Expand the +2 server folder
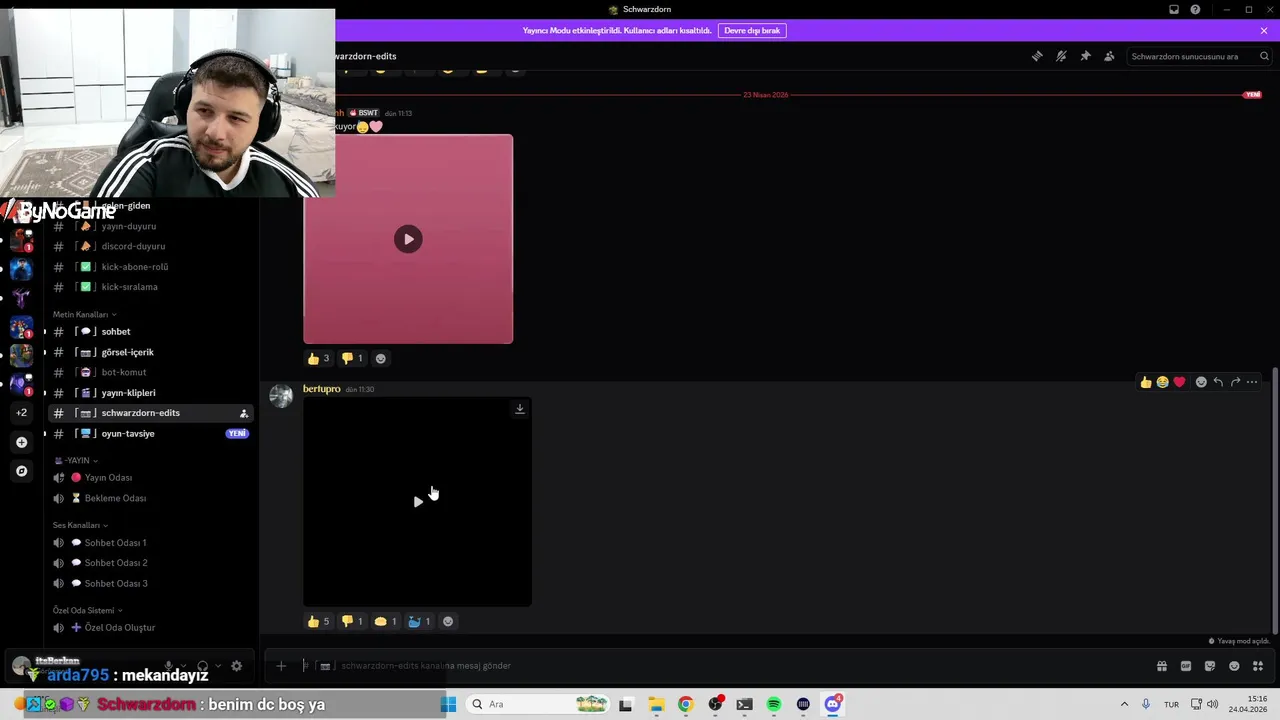The image size is (1280, 720). click(21, 412)
